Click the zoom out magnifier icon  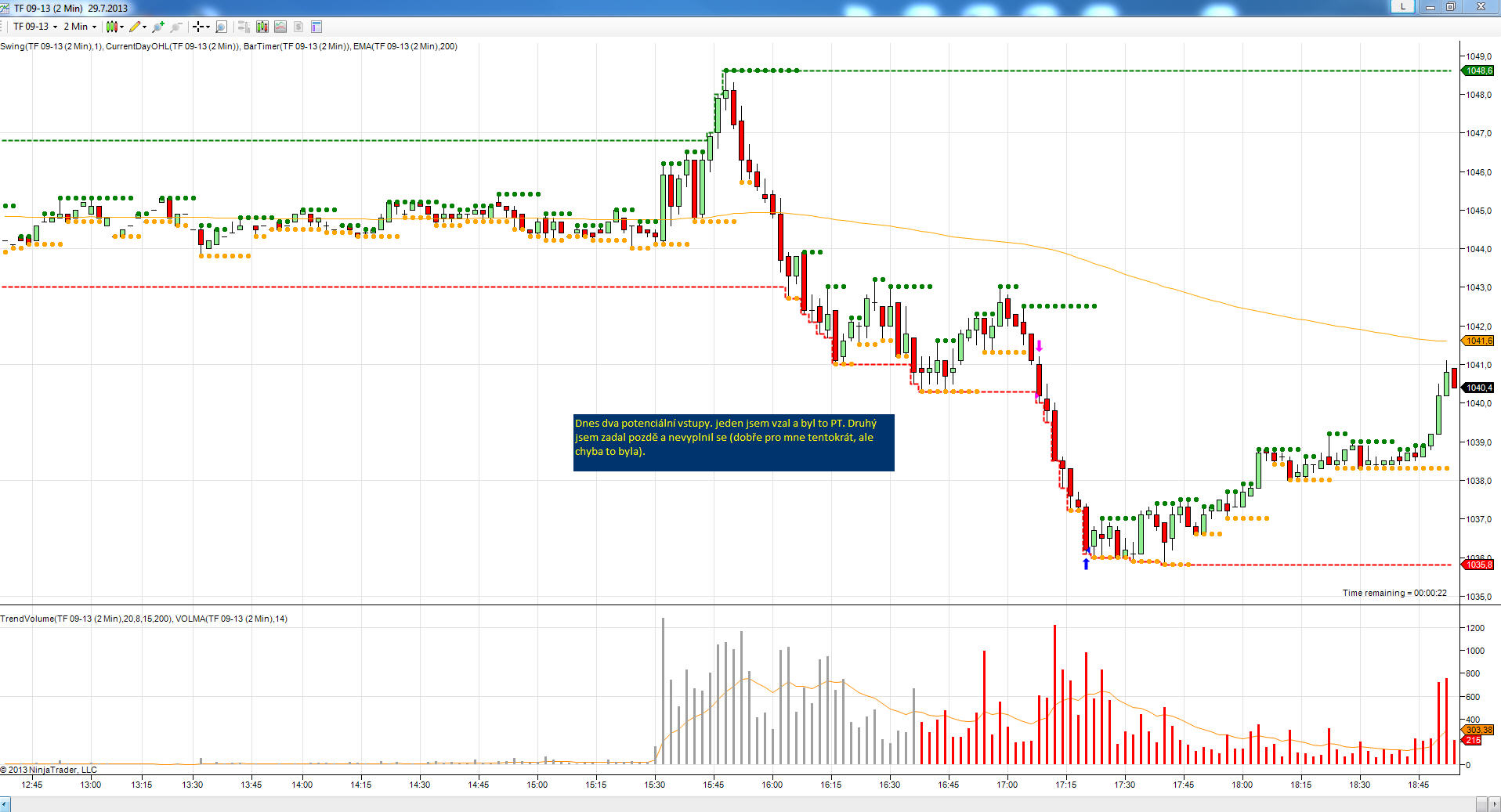coord(176,27)
